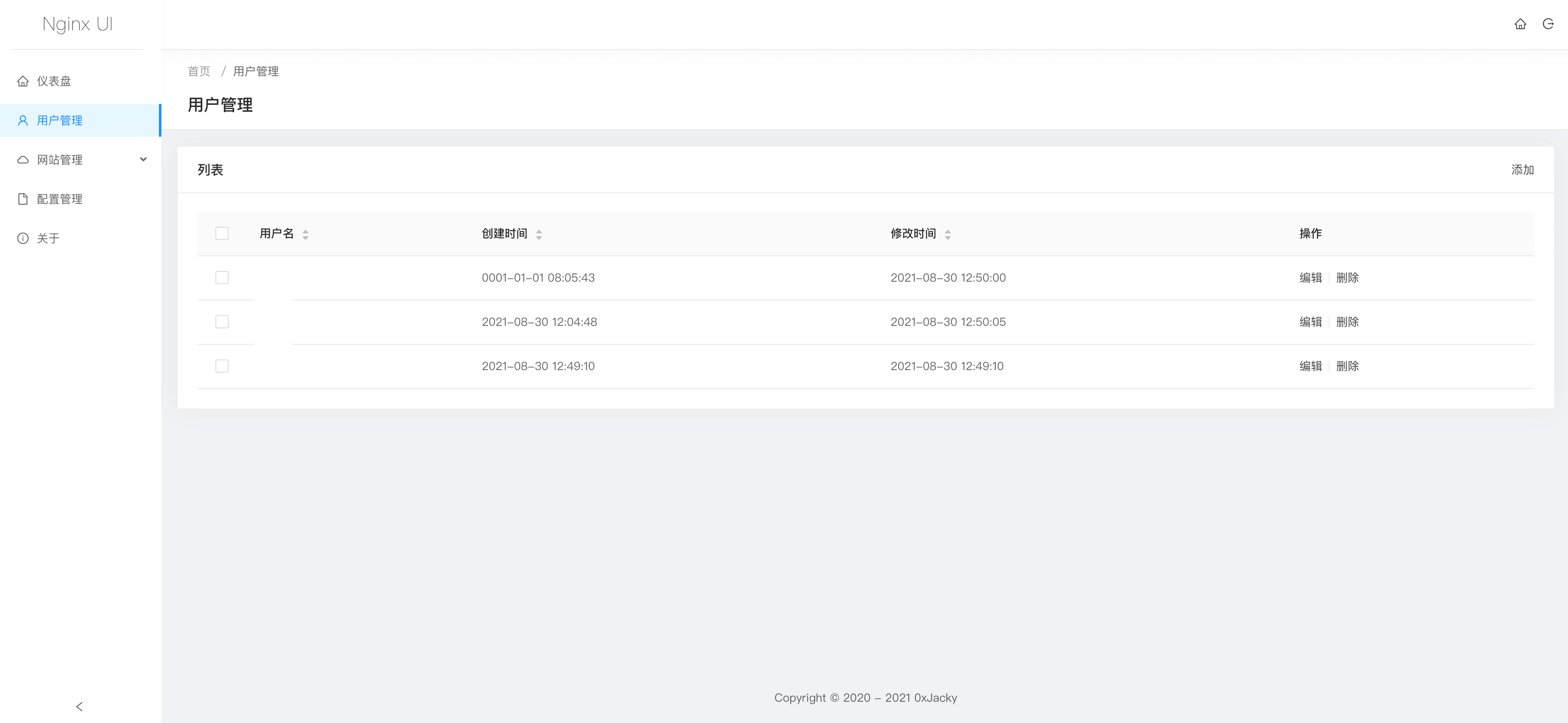1568x723 pixels.
Task: Click the home icon in top-right header
Action: click(x=1520, y=24)
